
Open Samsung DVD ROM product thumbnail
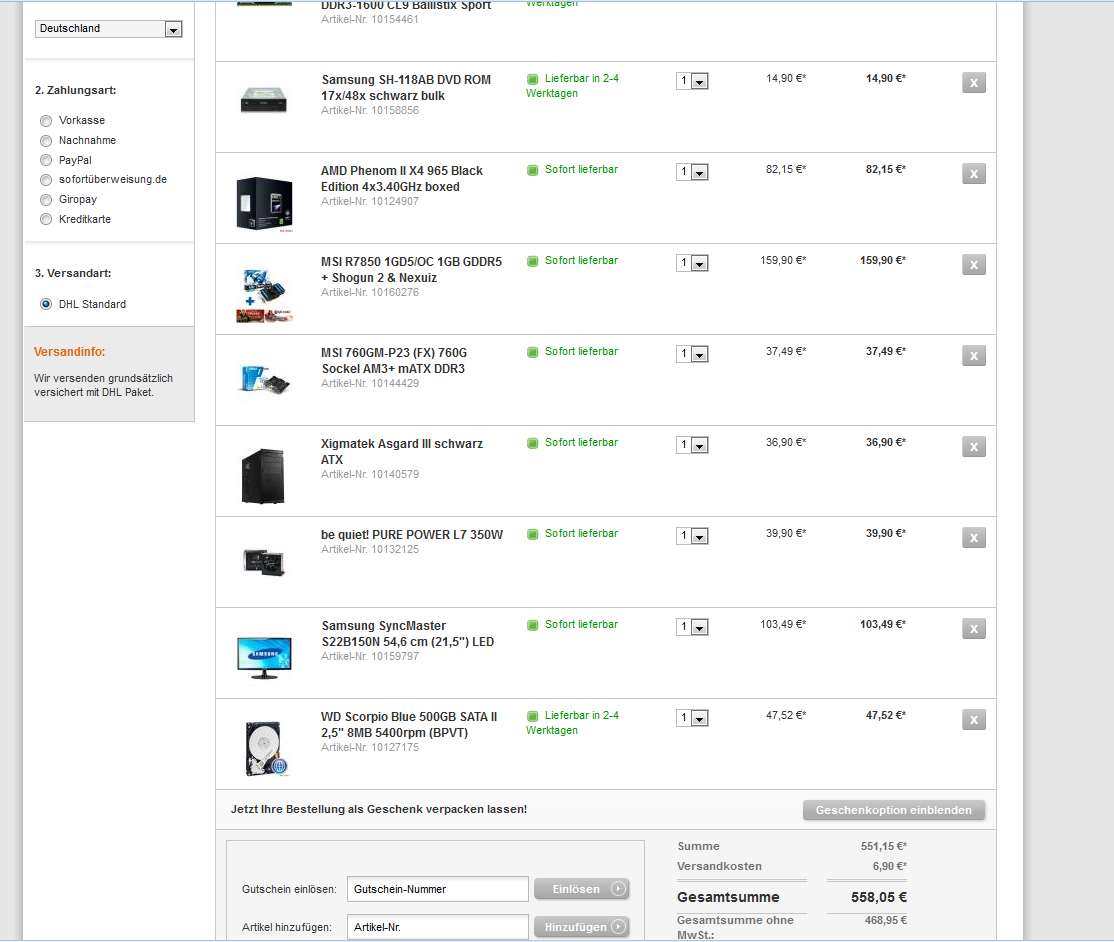(x=264, y=100)
